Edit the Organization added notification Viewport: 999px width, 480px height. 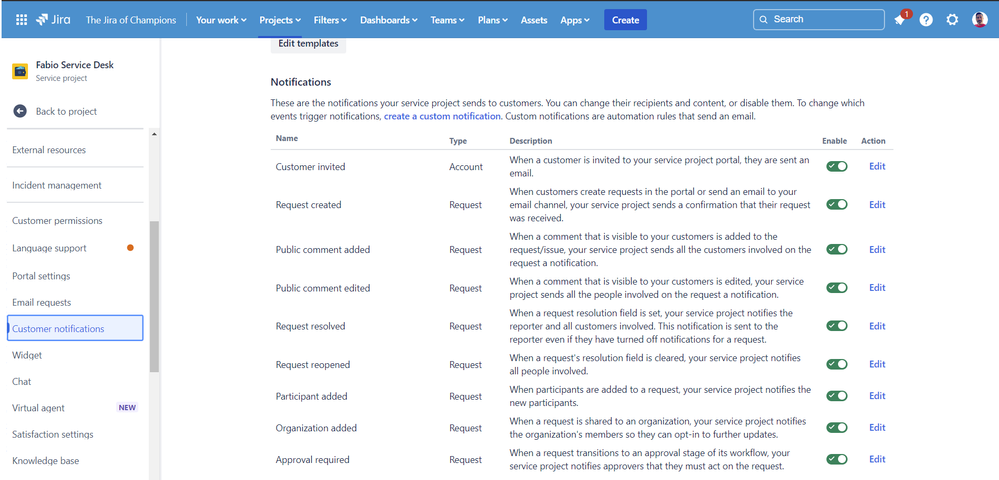[x=877, y=428]
